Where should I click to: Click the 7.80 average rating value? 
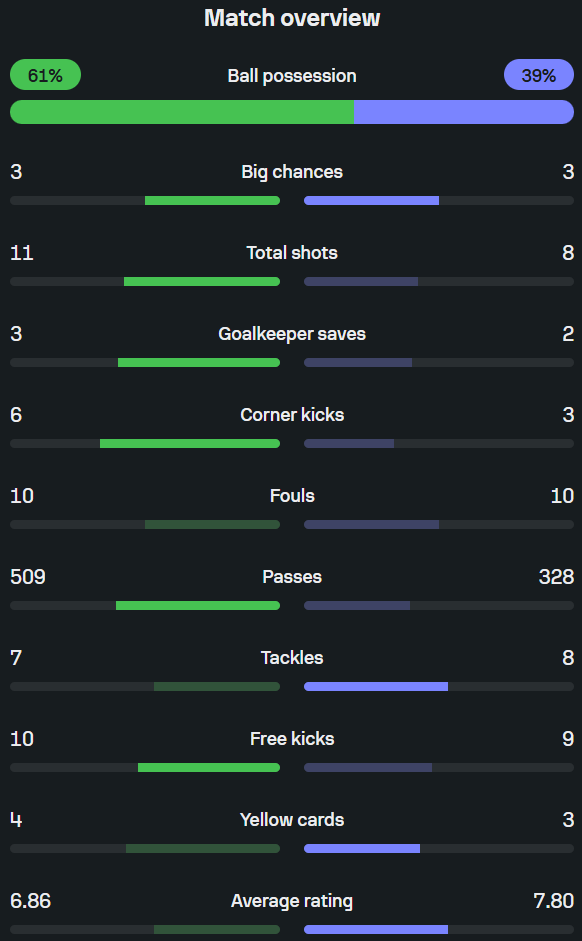[554, 901]
